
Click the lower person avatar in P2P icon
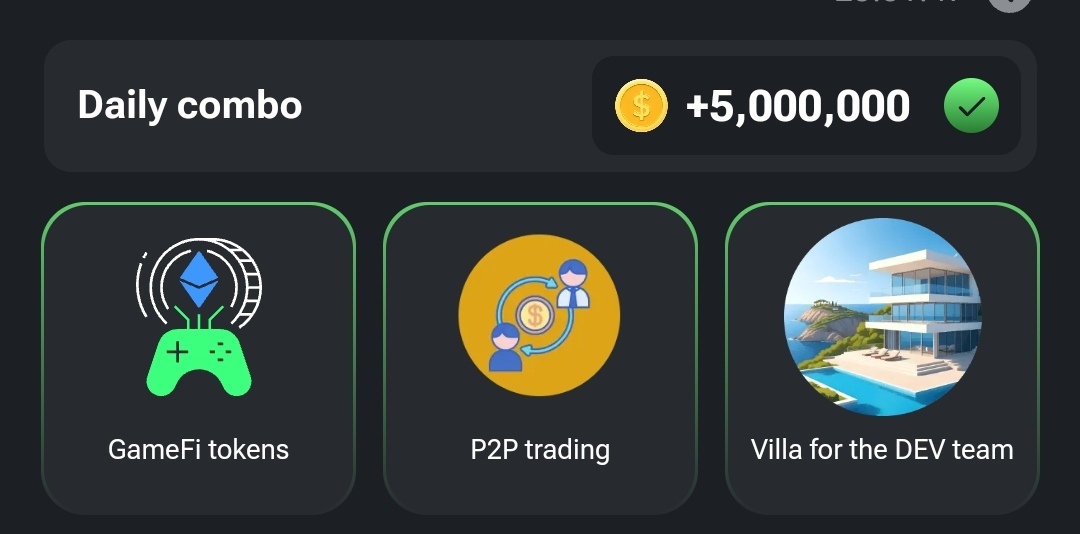click(x=506, y=346)
